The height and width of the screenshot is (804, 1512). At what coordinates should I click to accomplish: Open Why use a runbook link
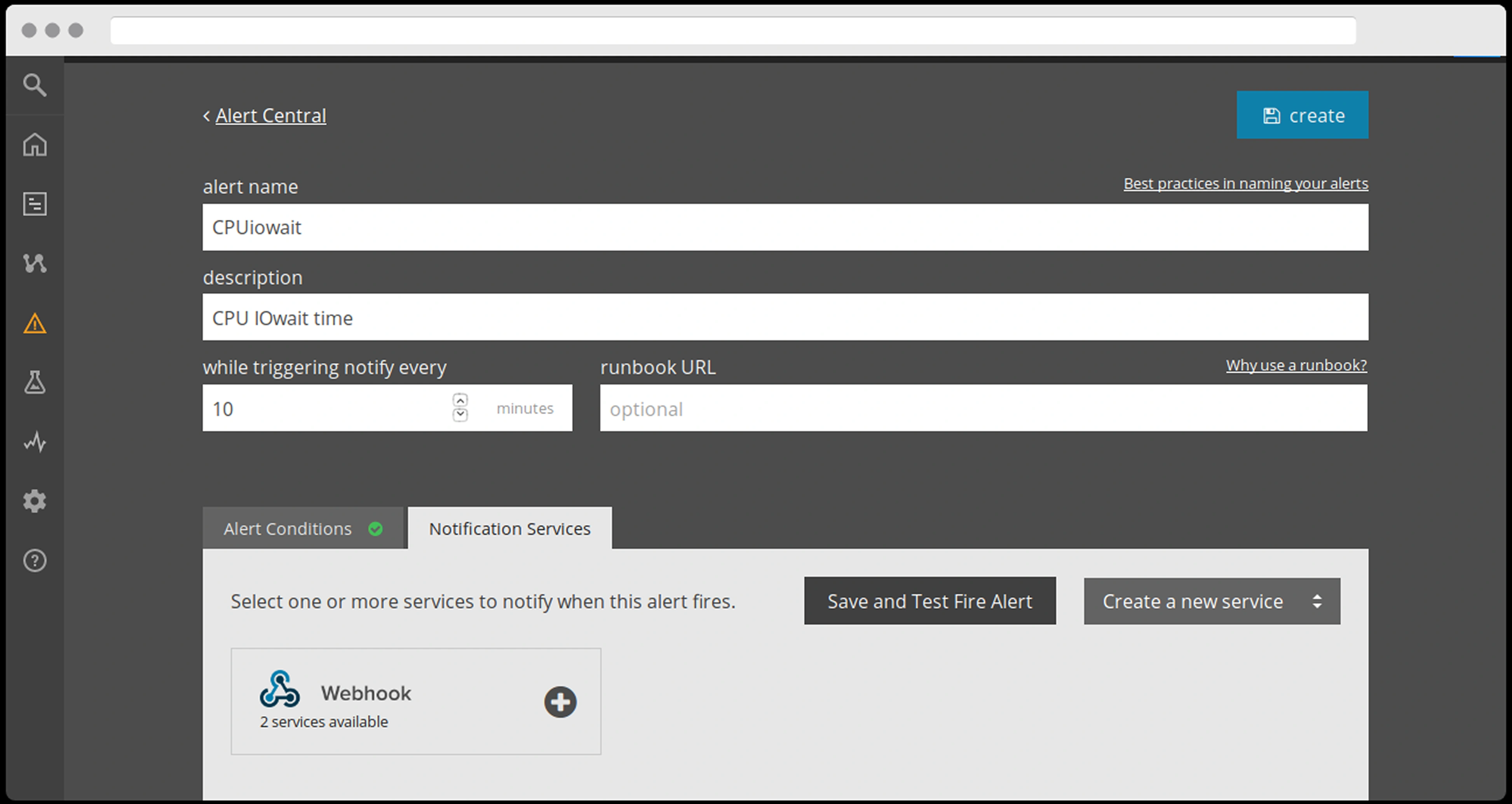tap(1296, 365)
